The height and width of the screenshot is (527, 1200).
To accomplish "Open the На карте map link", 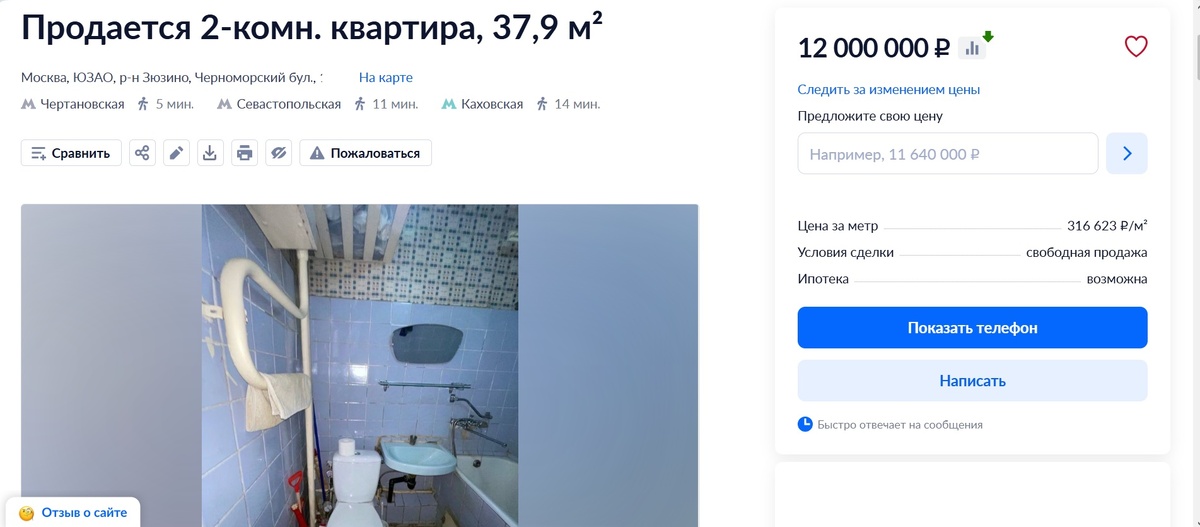I will tap(386, 77).
